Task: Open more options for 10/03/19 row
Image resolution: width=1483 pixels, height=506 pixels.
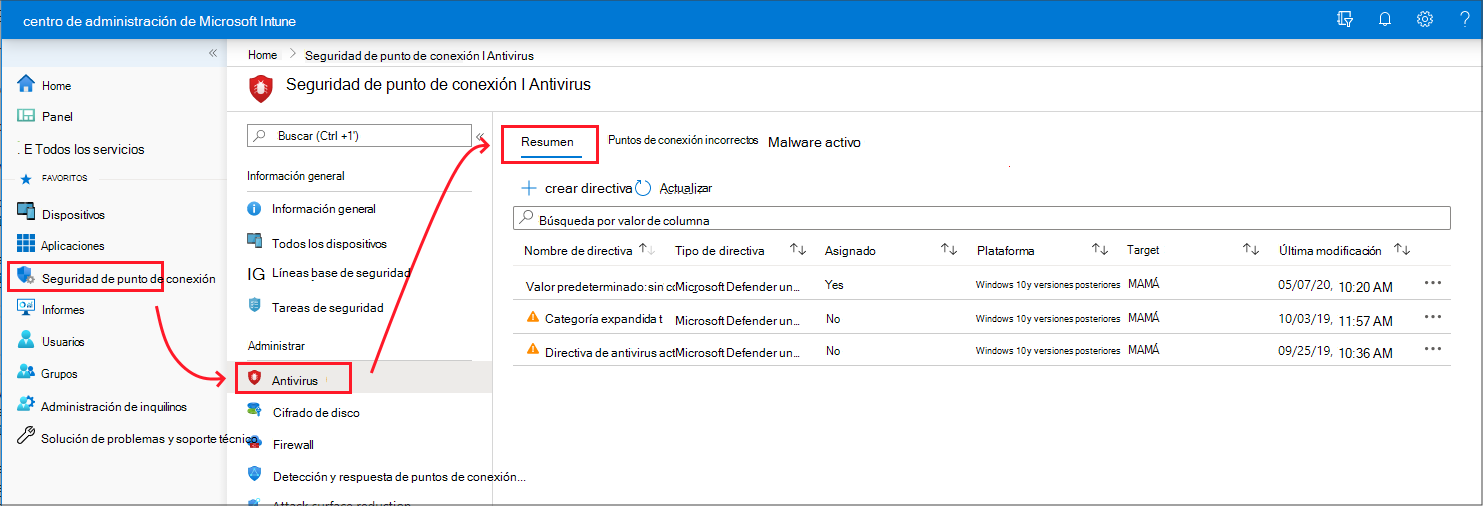Action: (x=1433, y=316)
